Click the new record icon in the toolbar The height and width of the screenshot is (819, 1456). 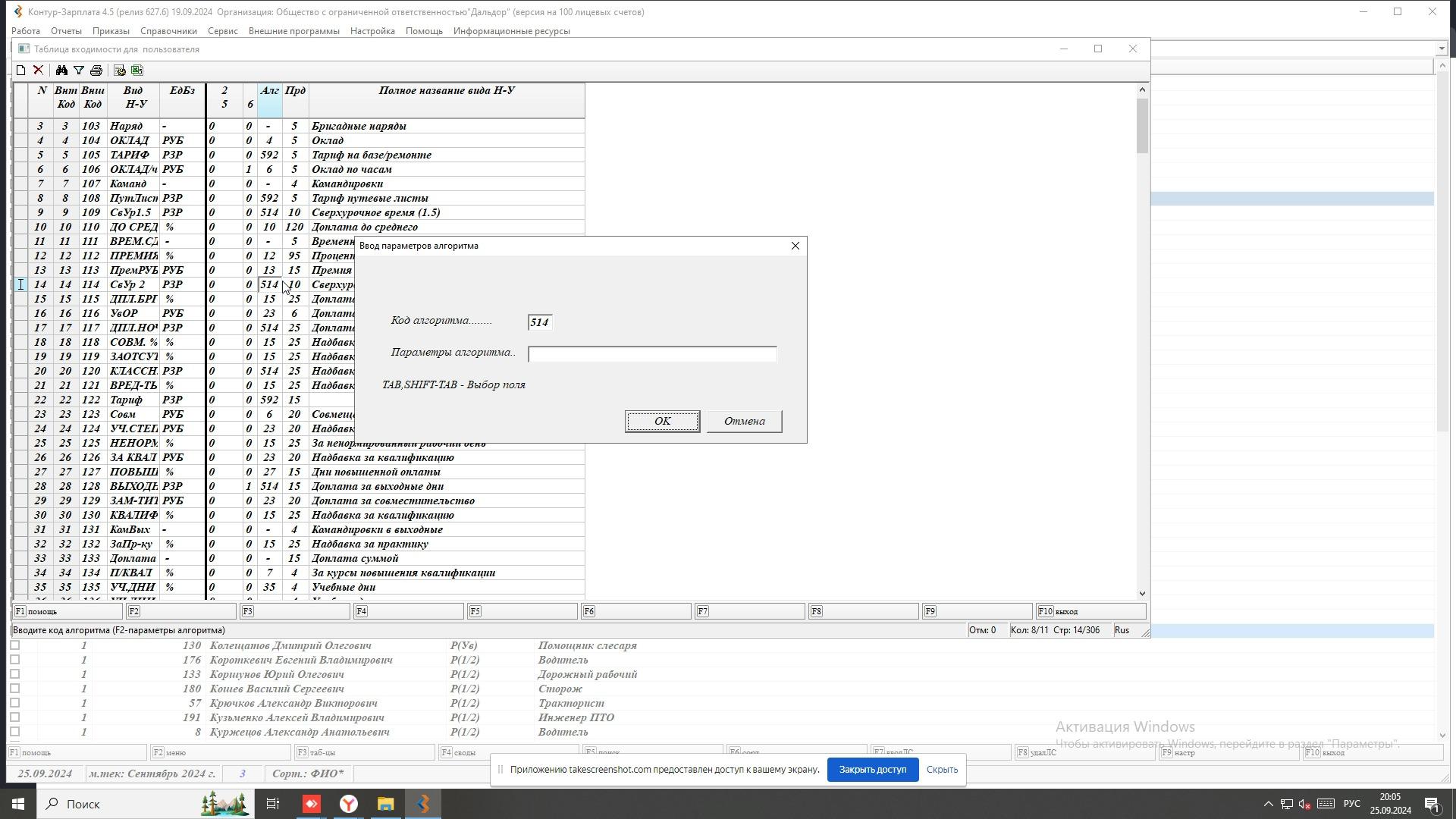click(20, 71)
